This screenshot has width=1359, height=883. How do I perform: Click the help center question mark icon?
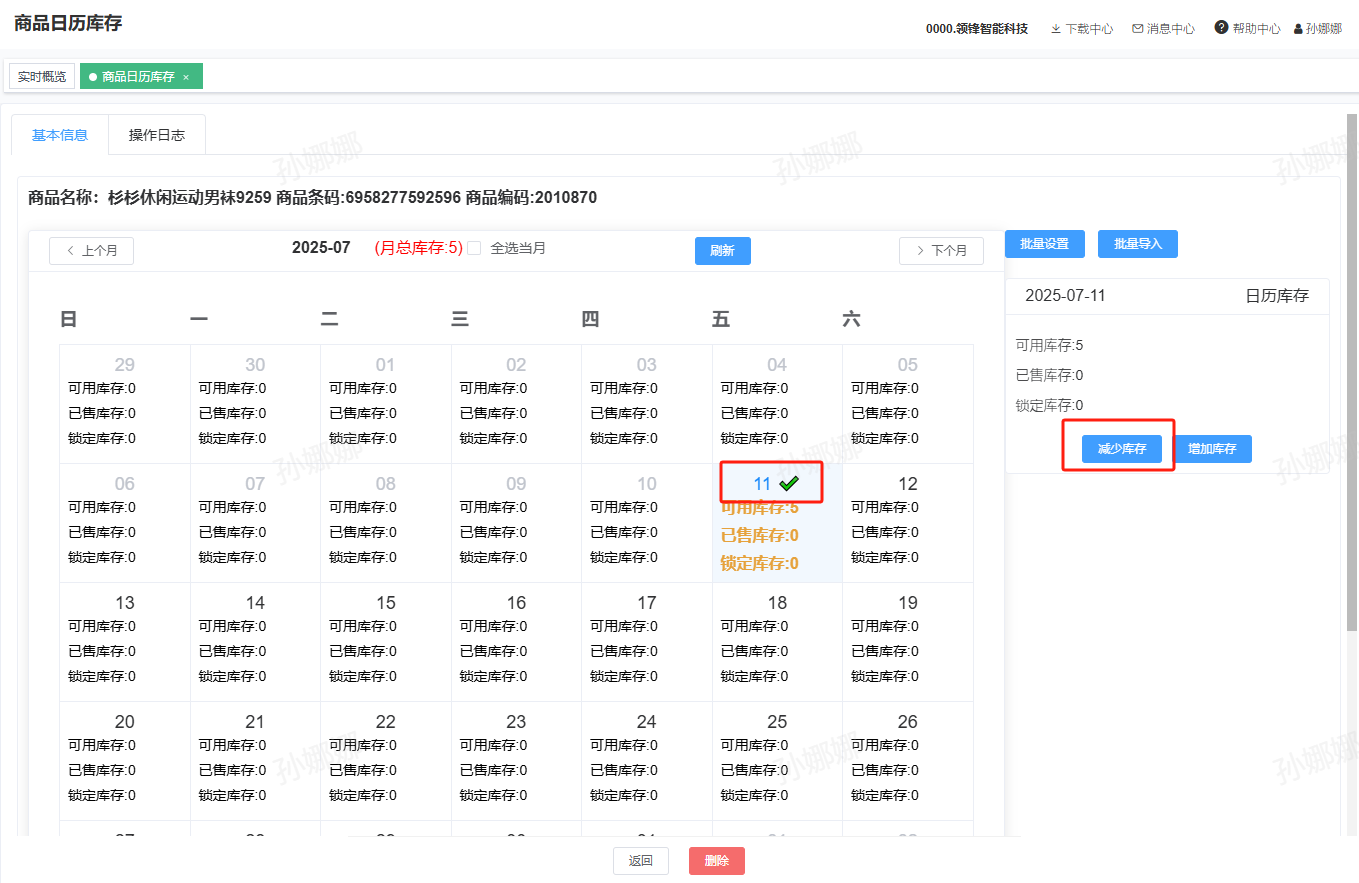[x=1221, y=28]
